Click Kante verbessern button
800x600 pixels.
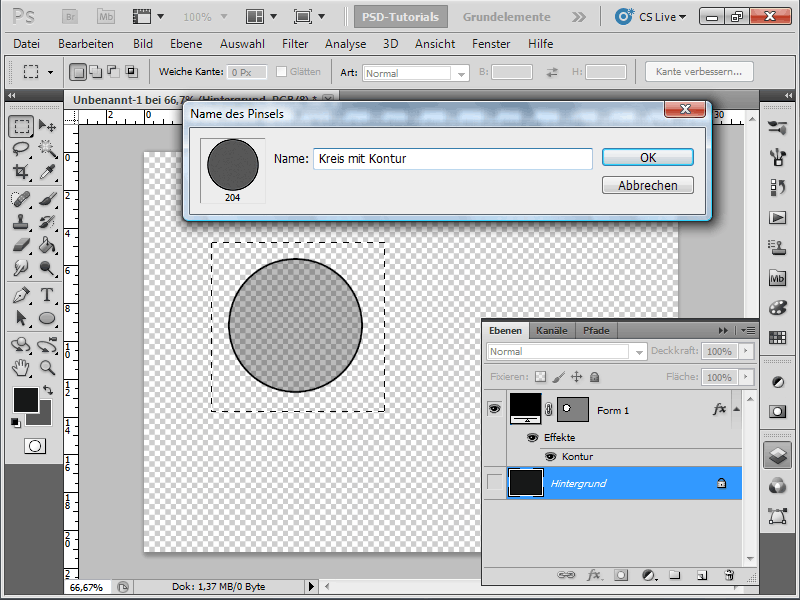pos(699,72)
